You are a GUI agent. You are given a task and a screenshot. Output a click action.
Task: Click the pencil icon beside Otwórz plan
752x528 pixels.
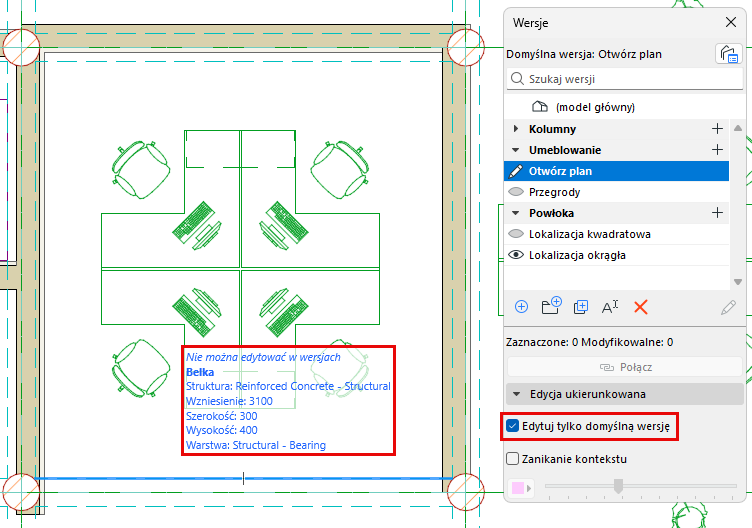516,171
